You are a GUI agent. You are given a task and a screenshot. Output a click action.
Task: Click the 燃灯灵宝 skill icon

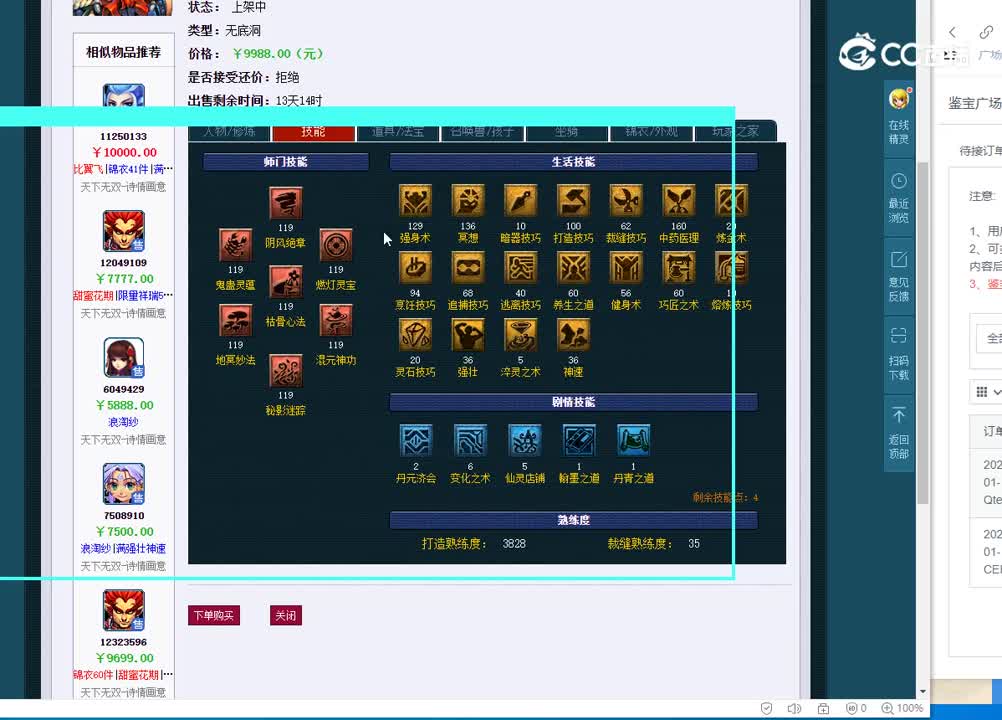335,245
